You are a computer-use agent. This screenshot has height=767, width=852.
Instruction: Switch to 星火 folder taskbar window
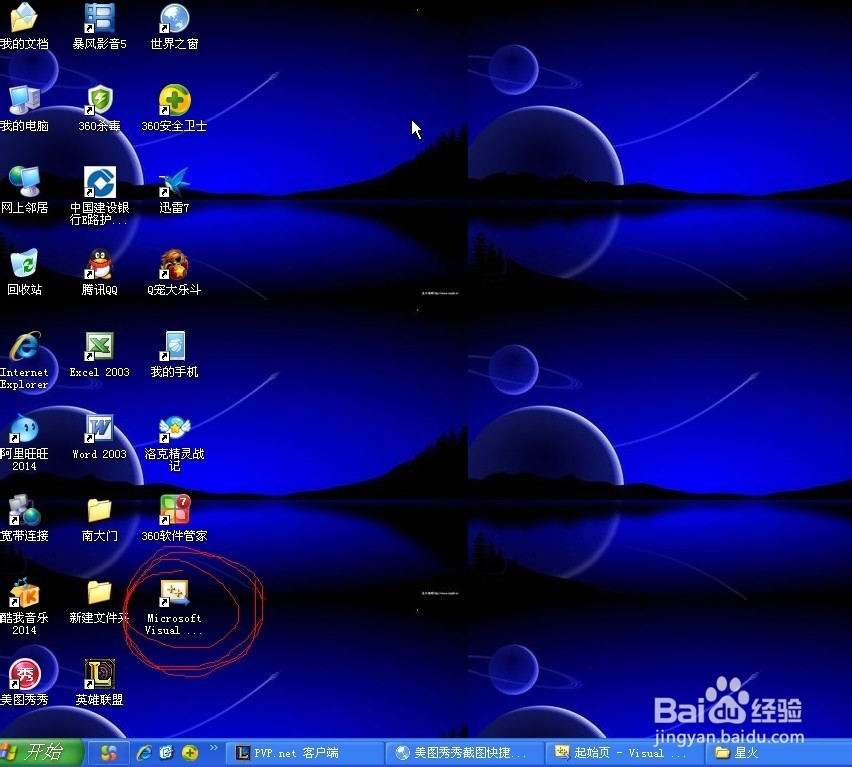click(779, 753)
